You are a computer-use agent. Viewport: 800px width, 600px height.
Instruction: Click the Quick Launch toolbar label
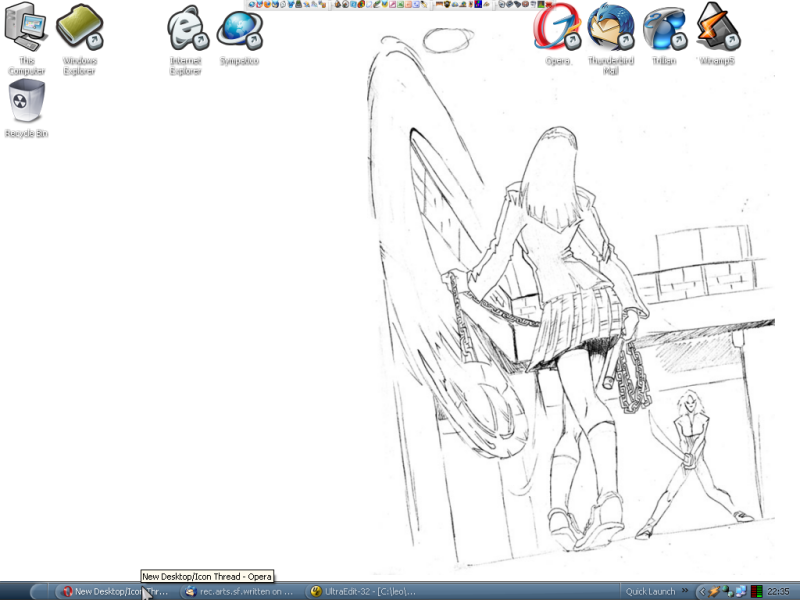(x=650, y=591)
